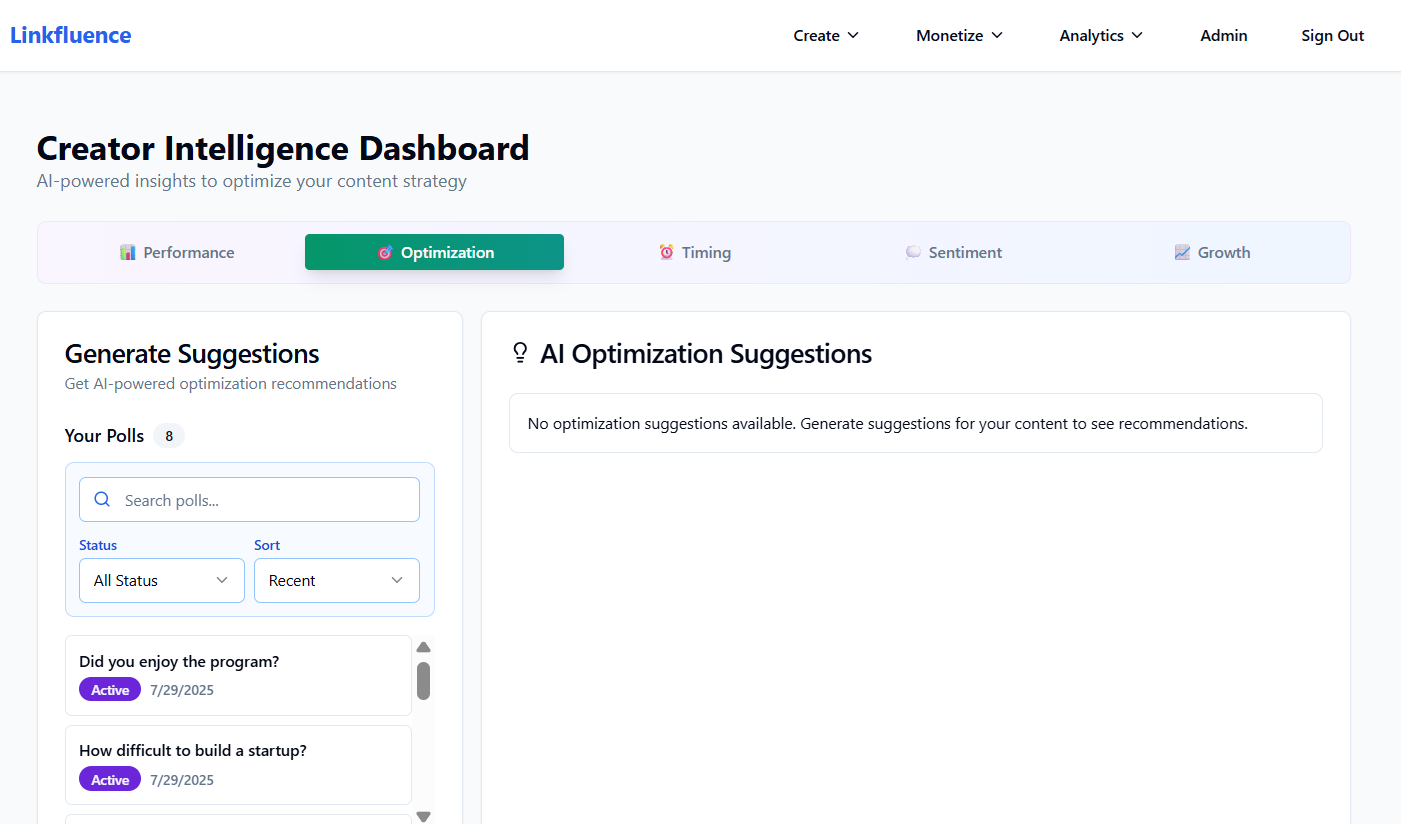Click the Linkfluence logo
1401x824 pixels.
point(71,35)
